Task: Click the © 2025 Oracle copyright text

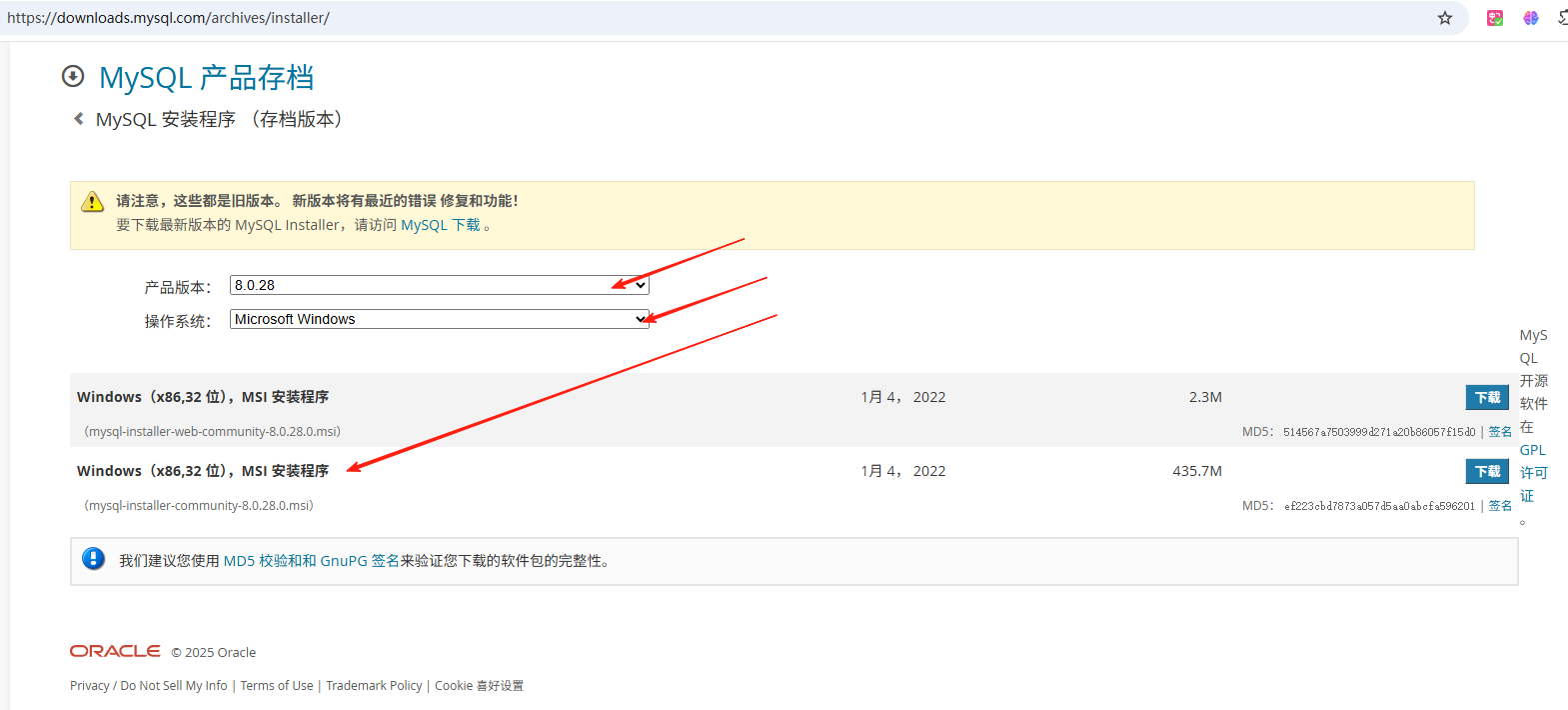Action: click(x=213, y=653)
